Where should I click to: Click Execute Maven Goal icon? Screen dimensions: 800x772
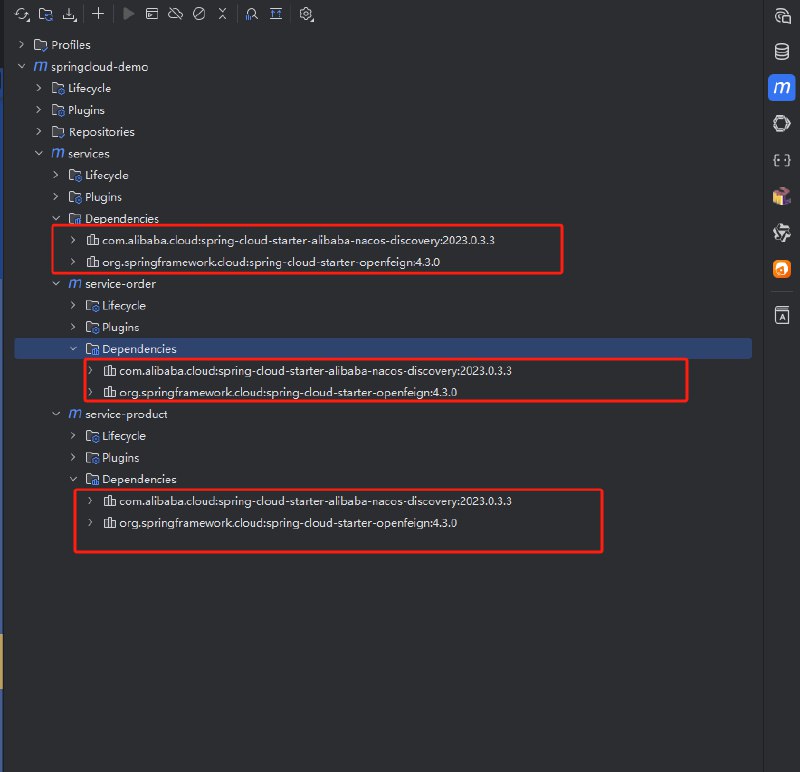click(x=151, y=14)
